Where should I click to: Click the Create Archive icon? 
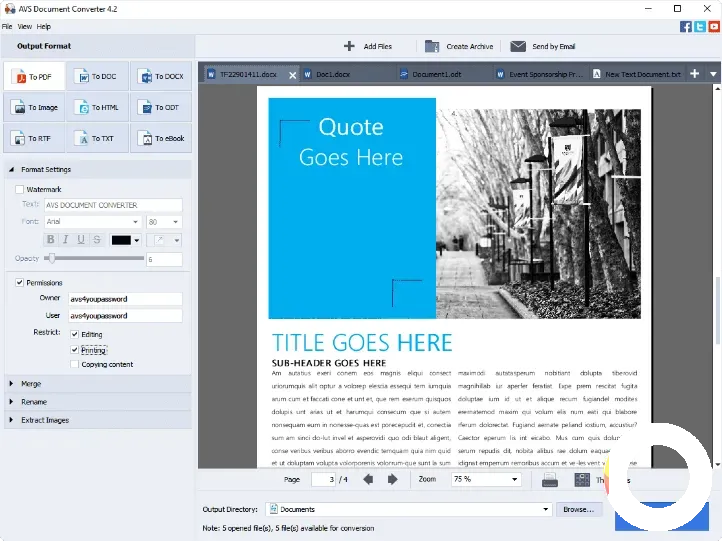(x=432, y=46)
